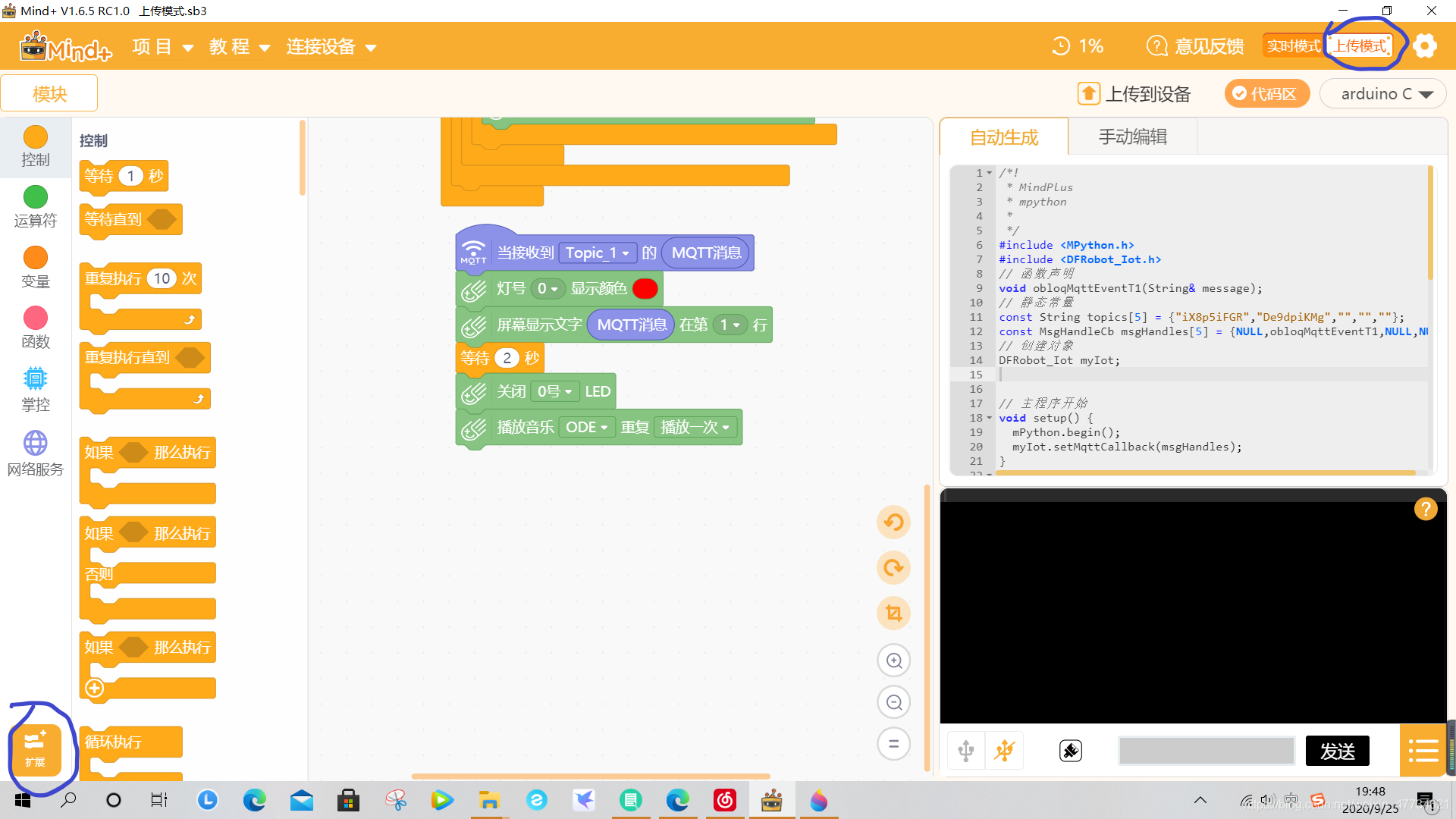Select the 控制 block category
Screen dimensions: 1456x819
point(36,147)
